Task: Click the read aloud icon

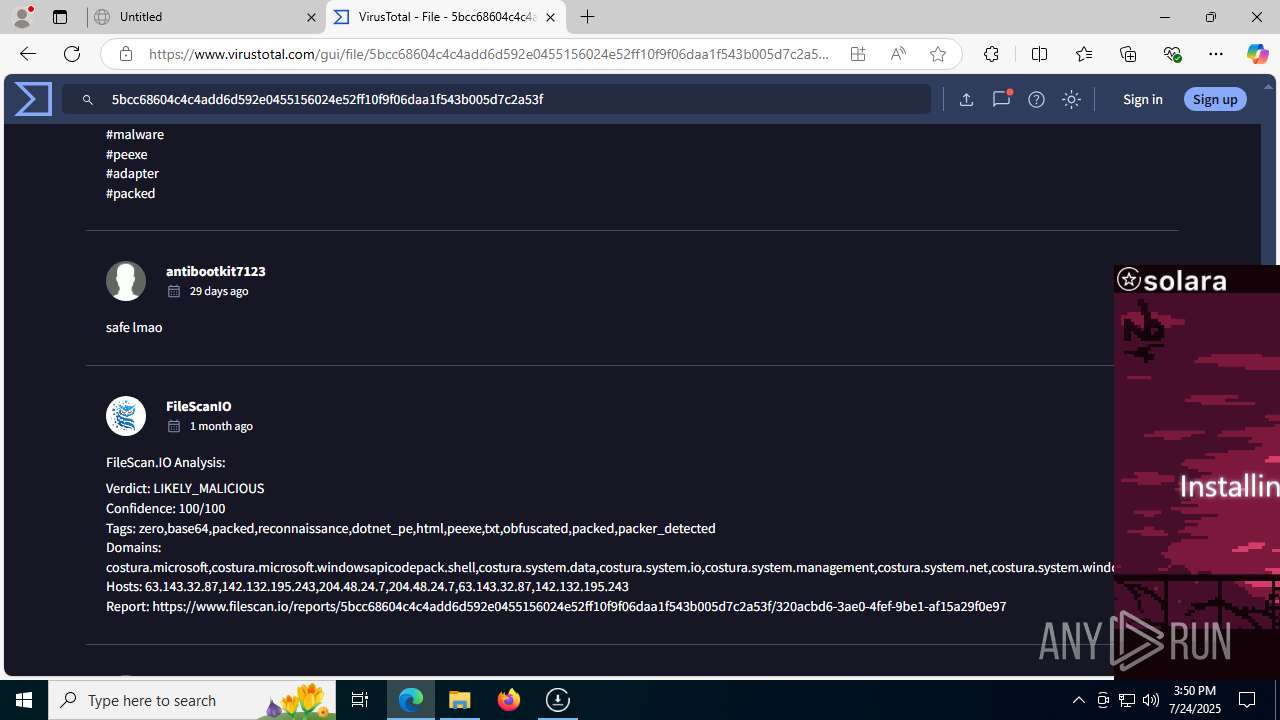Action: click(898, 54)
